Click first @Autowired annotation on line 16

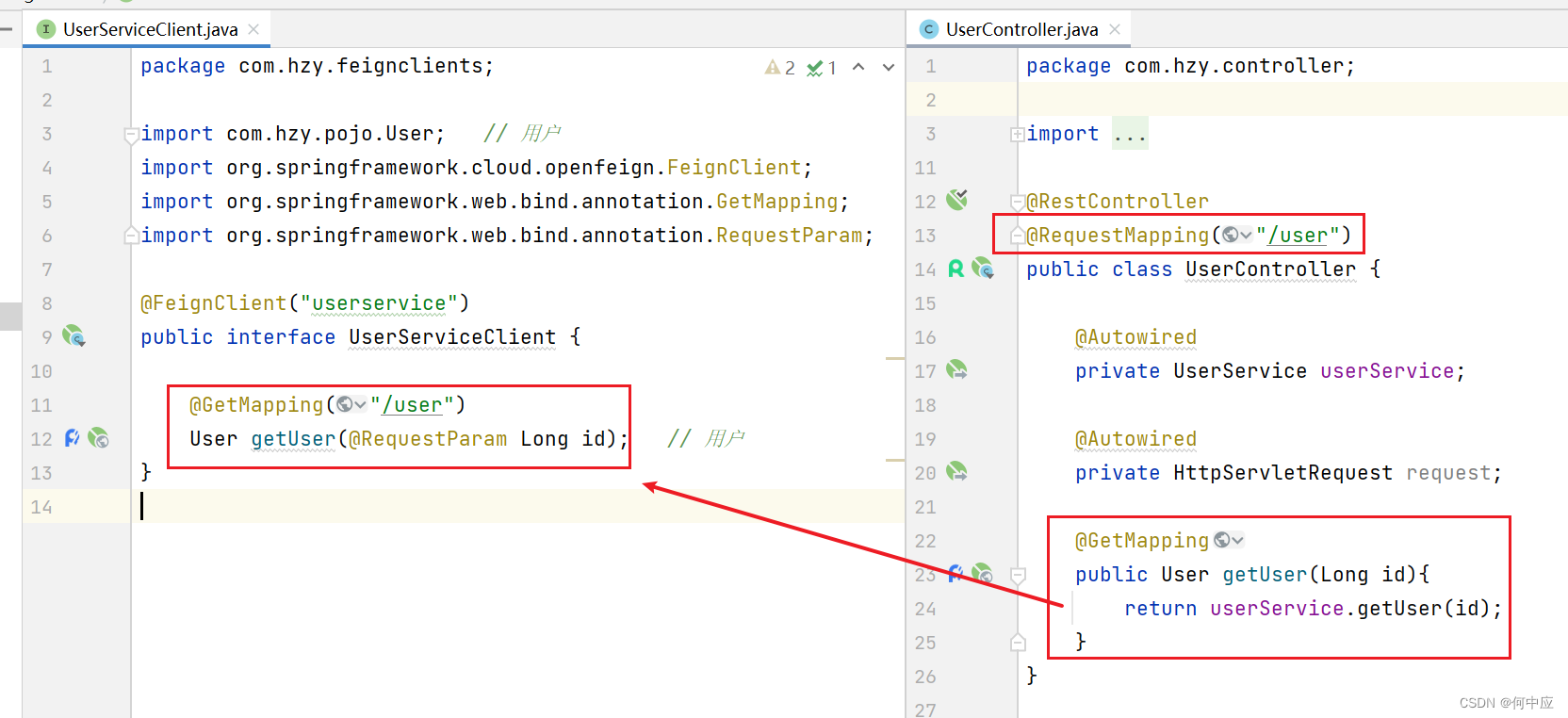tap(1135, 337)
